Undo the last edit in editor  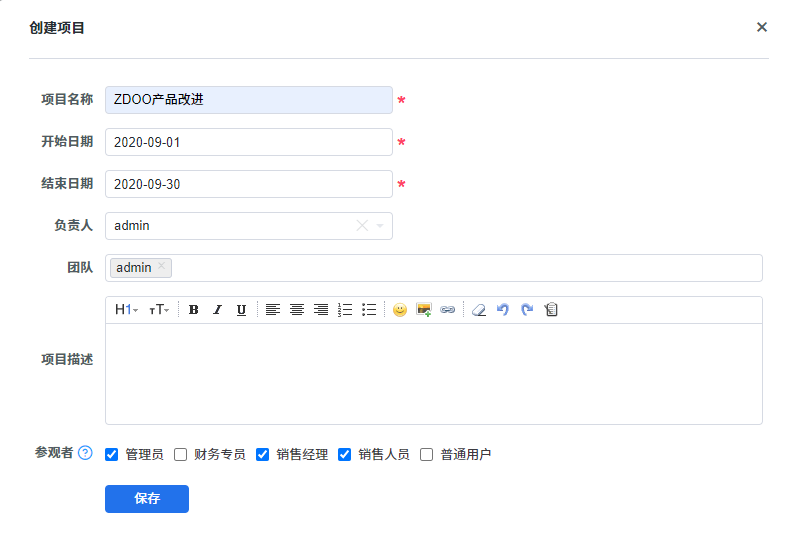click(503, 309)
